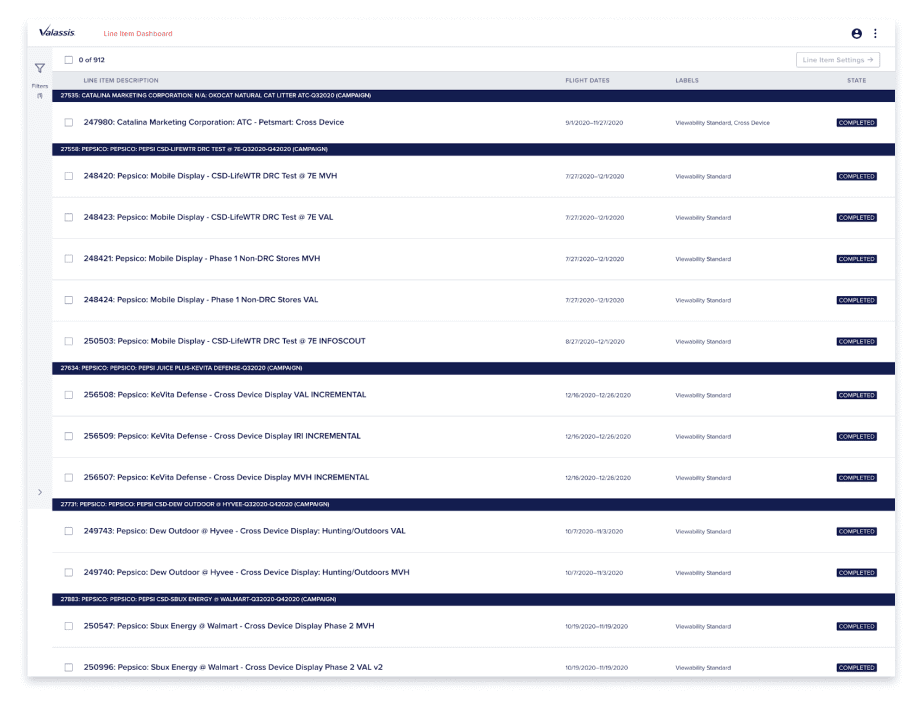Select campaign header 27535 Catalina Marketing Corporation
The height and width of the screenshot is (701, 923).
[473, 95]
